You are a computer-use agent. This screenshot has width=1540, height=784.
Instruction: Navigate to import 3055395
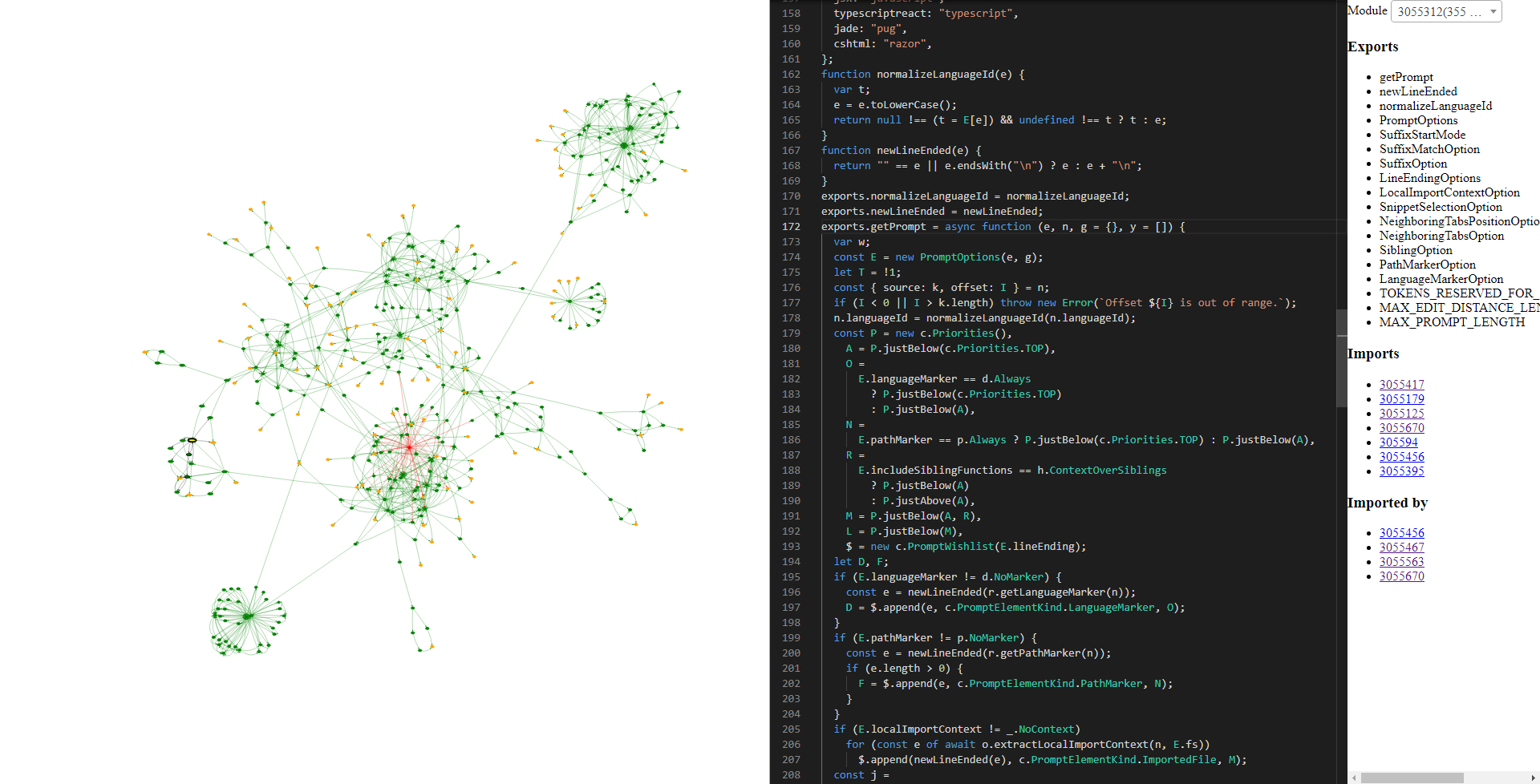(x=1401, y=471)
